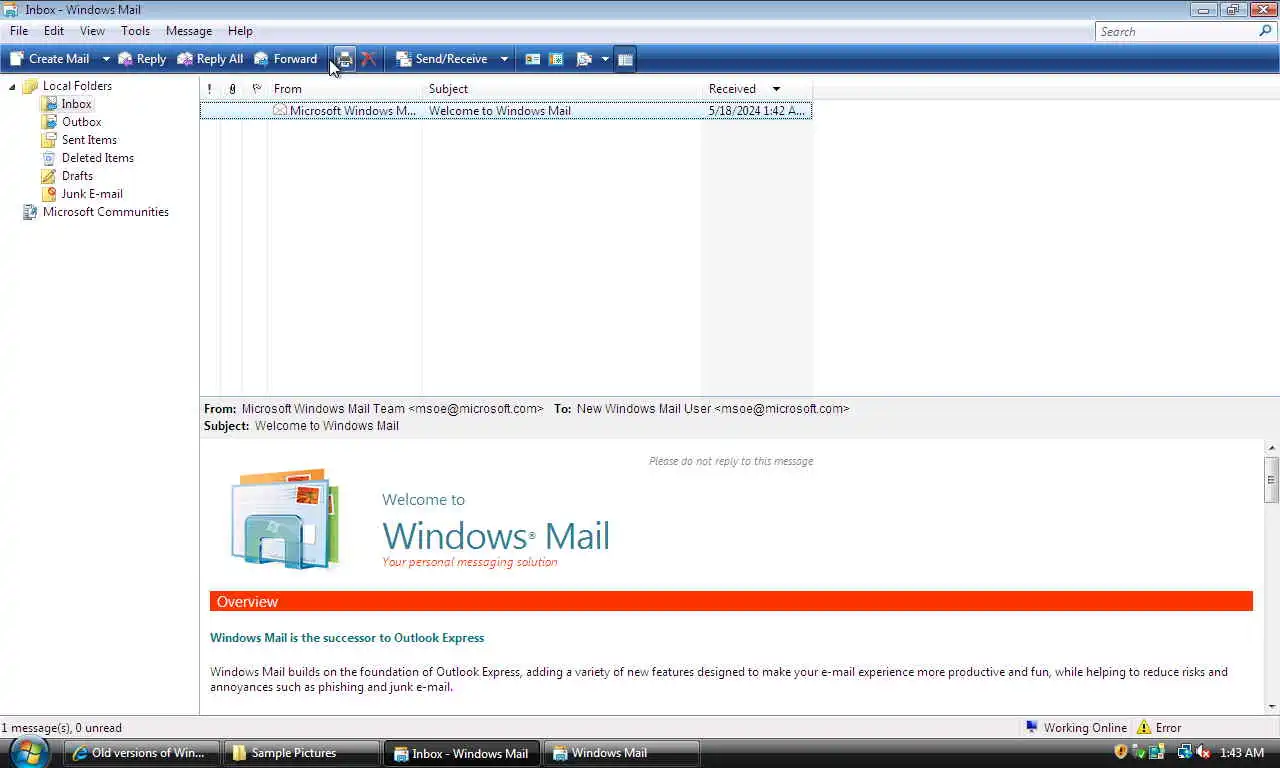Sort by the Priority exclamation column

pos(210,89)
